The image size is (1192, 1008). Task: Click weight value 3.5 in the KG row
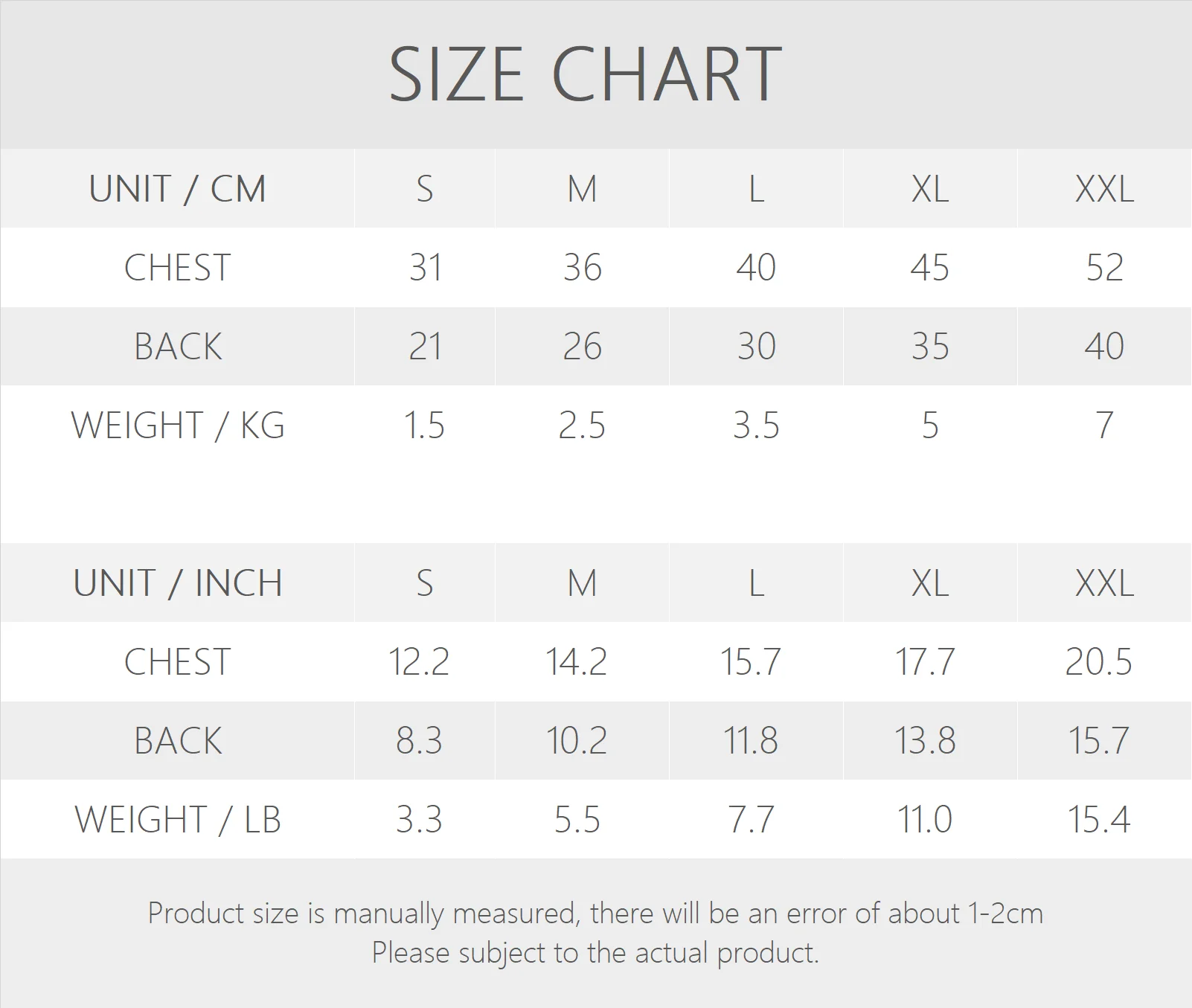(756, 426)
